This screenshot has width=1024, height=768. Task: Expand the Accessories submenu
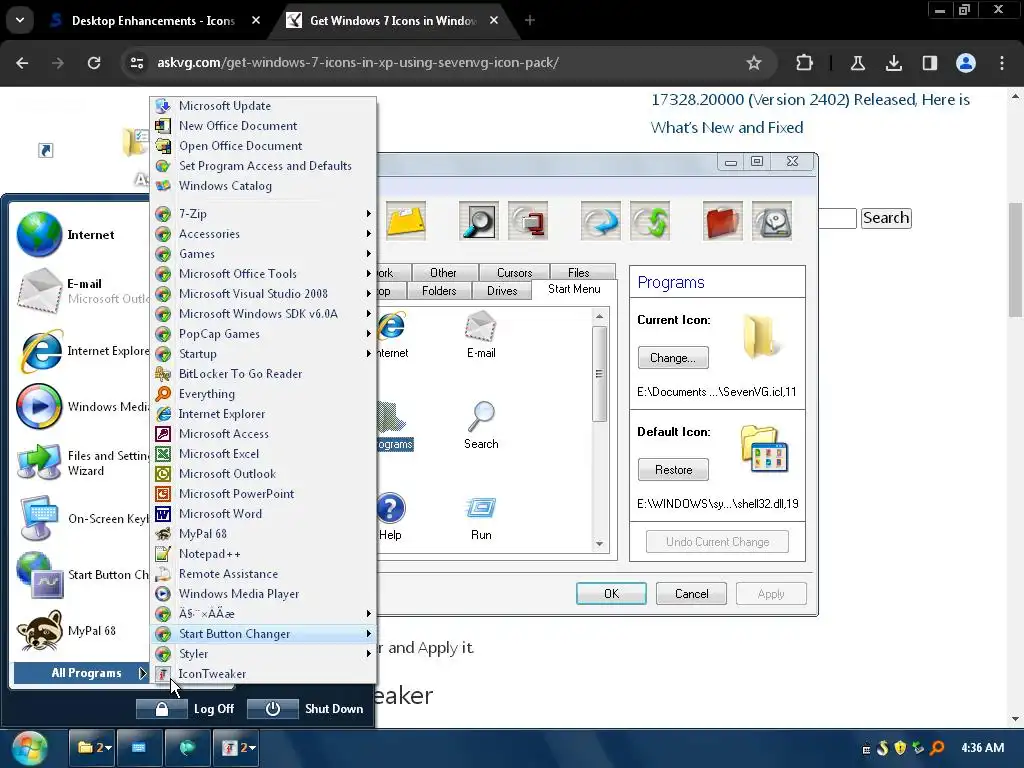[x=264, y=234]
